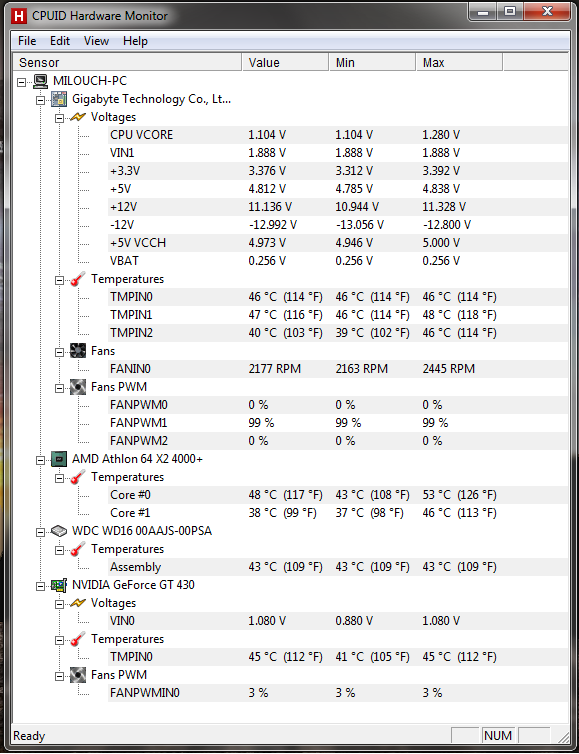Collapse the NVIDIA Fans PWM group
579x754 pixels.
(x=59, y=676)
